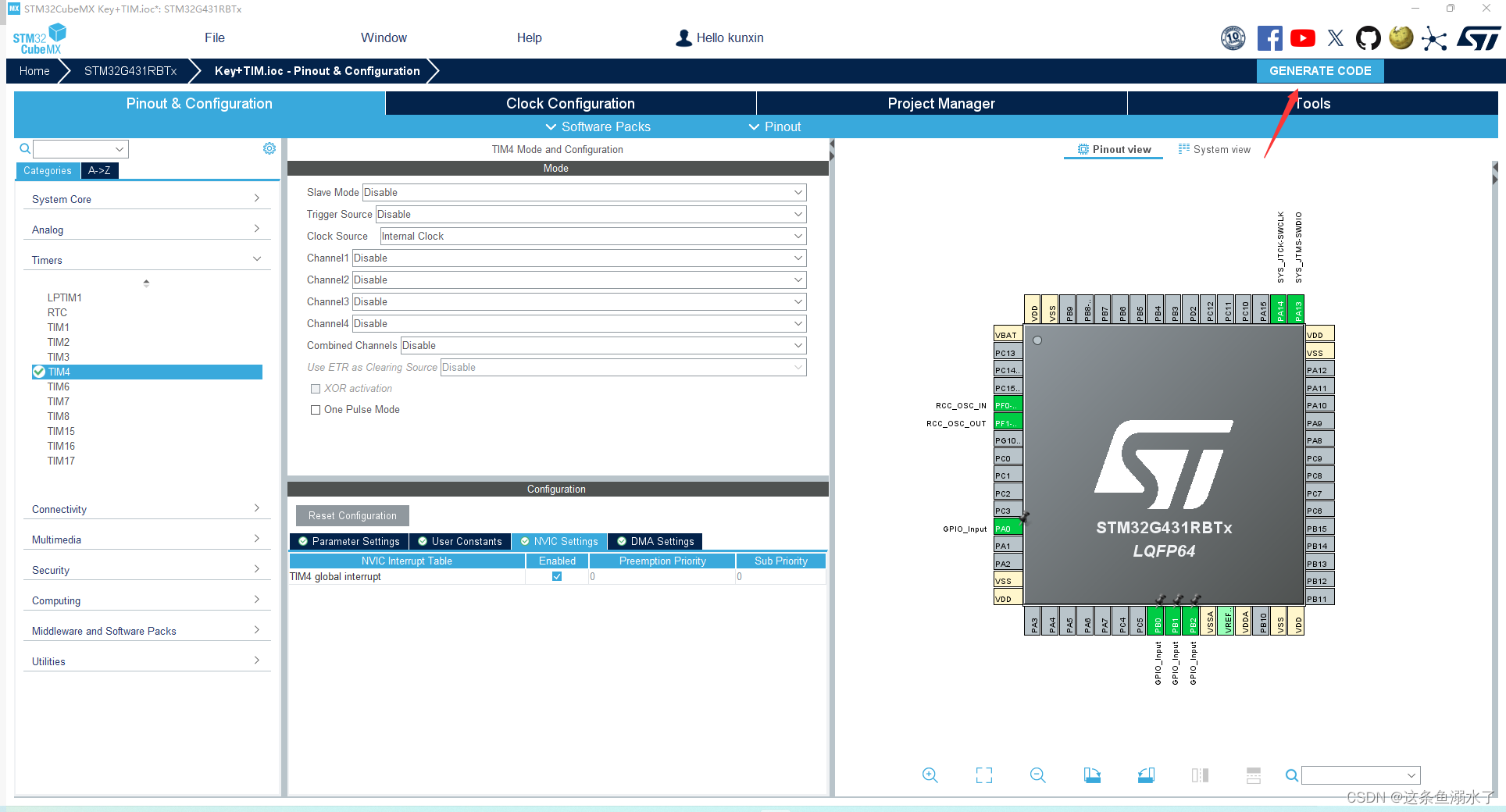This screenshot has height=812, width=1506.
Task: Click the GENERATE CODE button
Action: tap(1320, 70)
